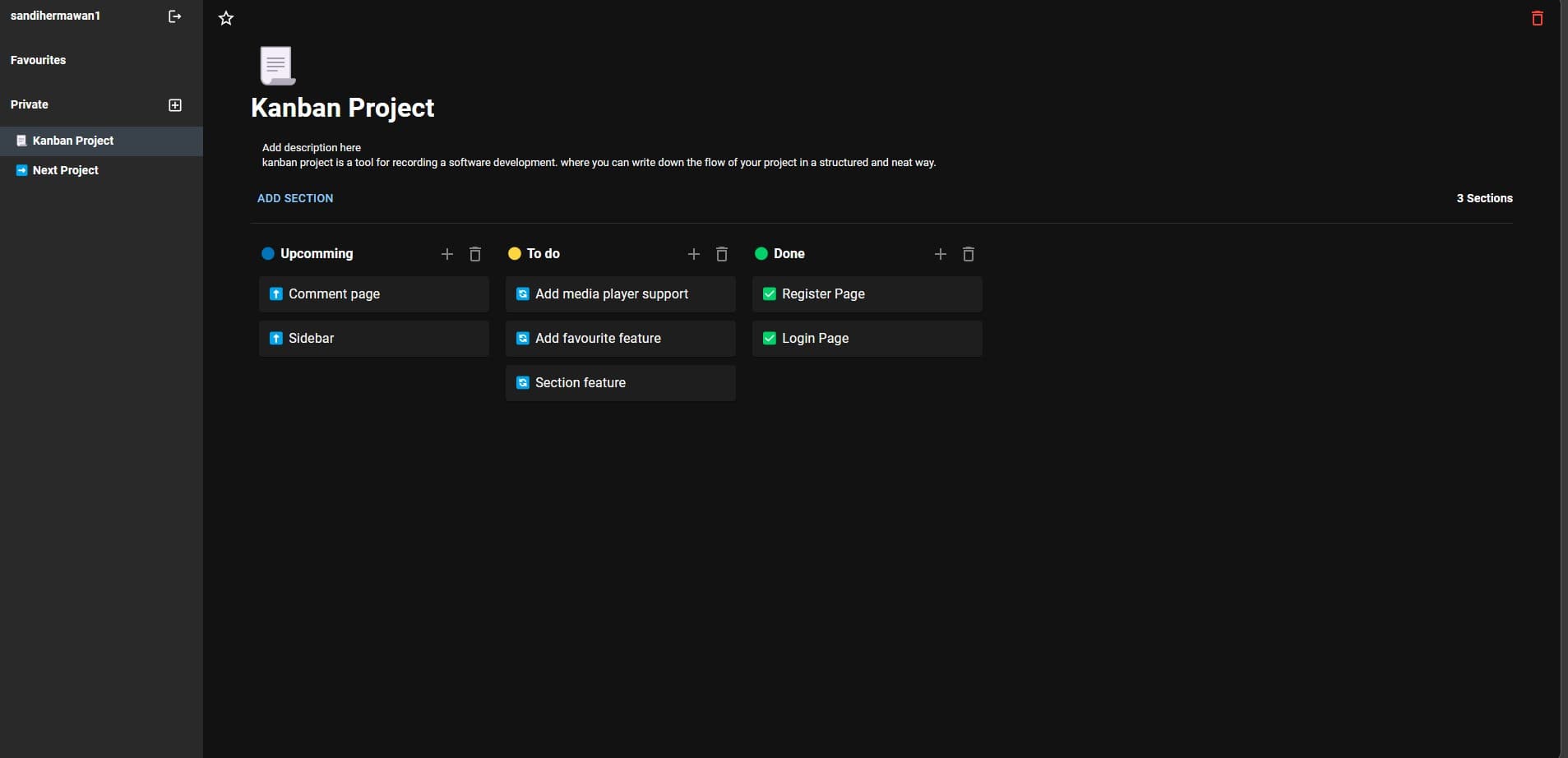Delete the board with red trash icon
Image resolution: width=1568 pixels, height=758 pixels.
pyautogui.click(x=1537, y=18)
